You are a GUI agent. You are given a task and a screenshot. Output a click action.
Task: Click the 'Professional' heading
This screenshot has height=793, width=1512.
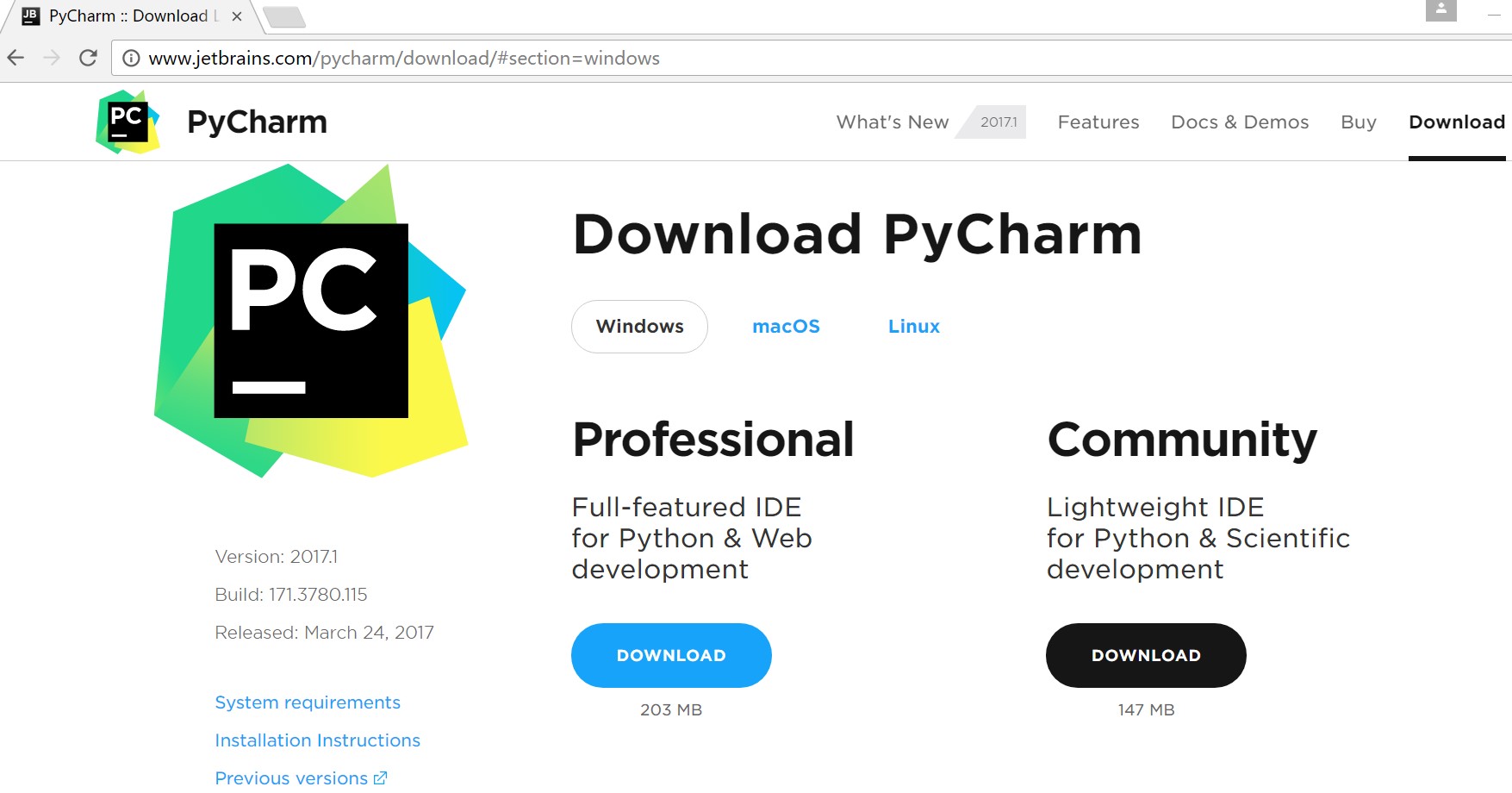tap(713, 440)
